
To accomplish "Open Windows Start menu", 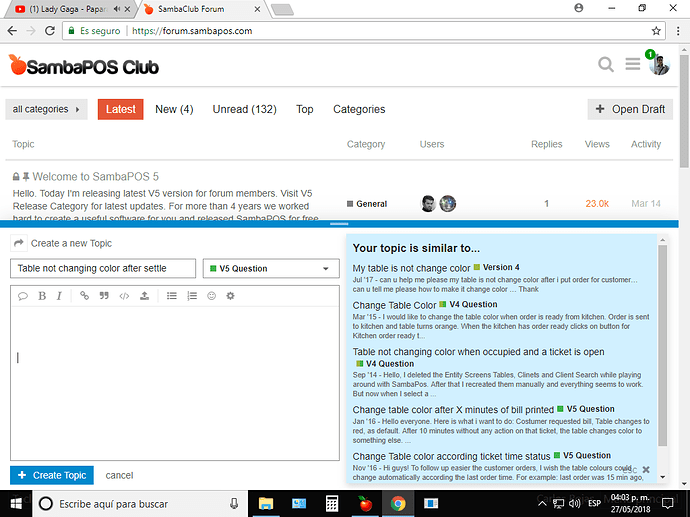I will (16, 504).
